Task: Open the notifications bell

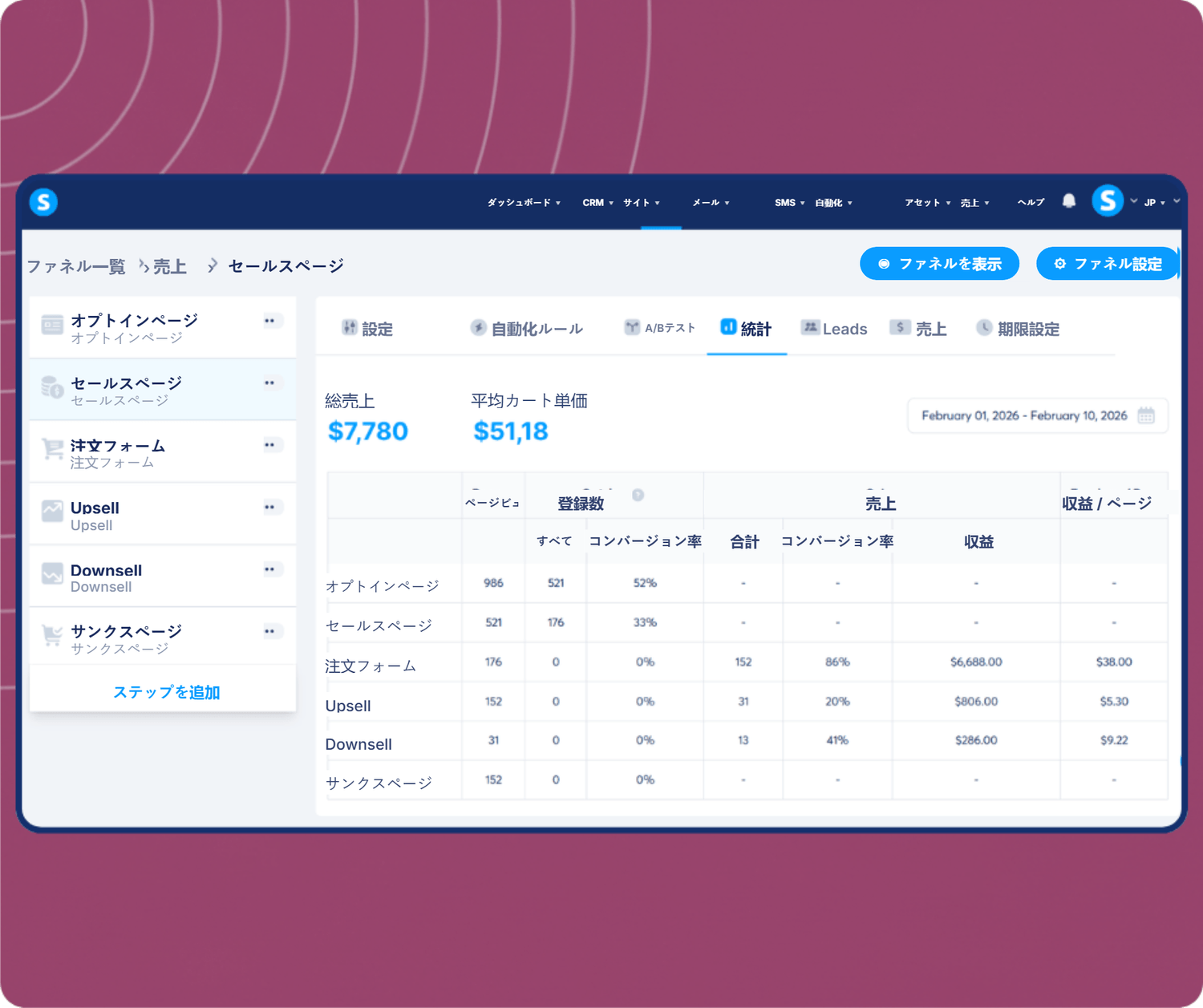Action: click(x=1069, y=200)
